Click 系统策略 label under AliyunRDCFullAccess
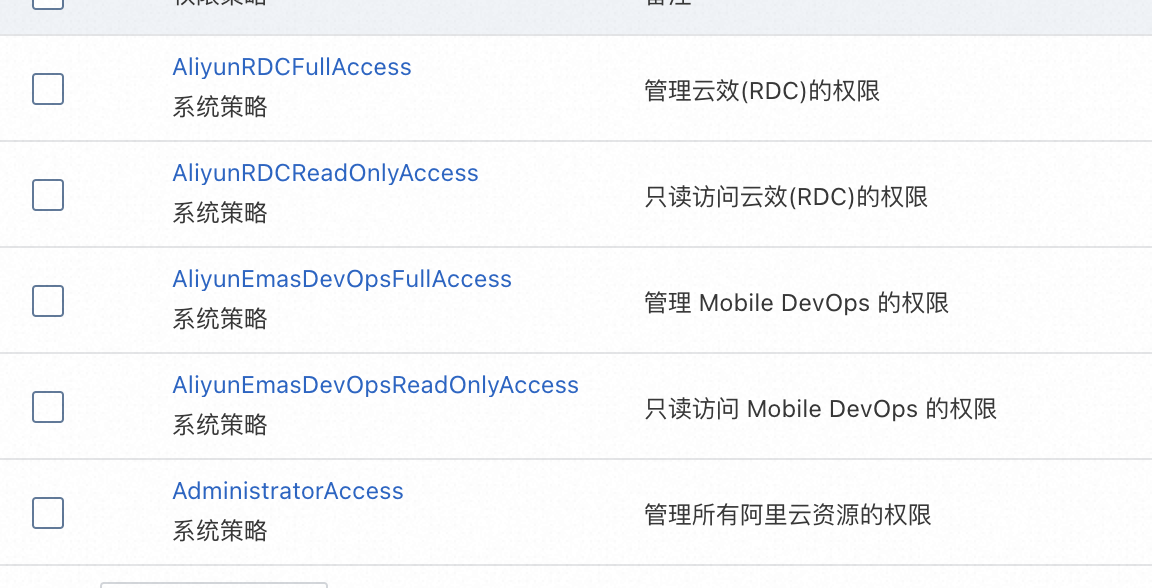Screen dimensions: 1152x588 220,107
